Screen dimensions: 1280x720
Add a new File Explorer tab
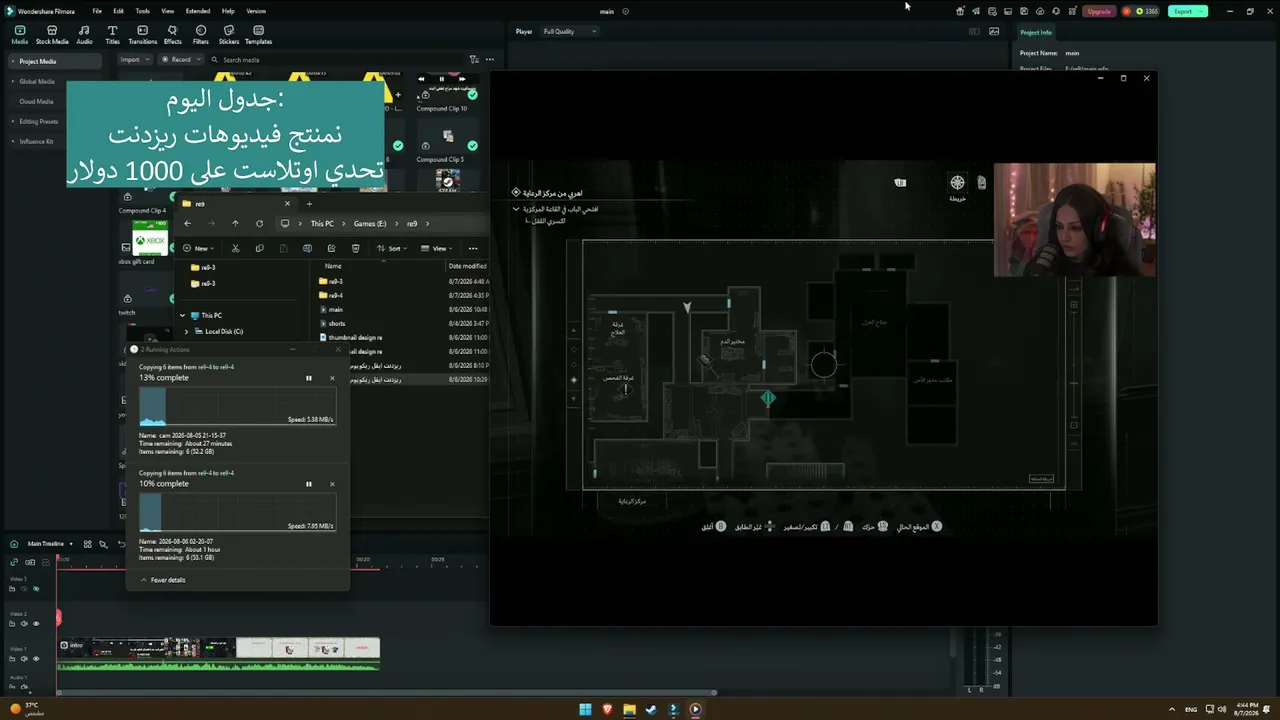[x=309, y=204]
